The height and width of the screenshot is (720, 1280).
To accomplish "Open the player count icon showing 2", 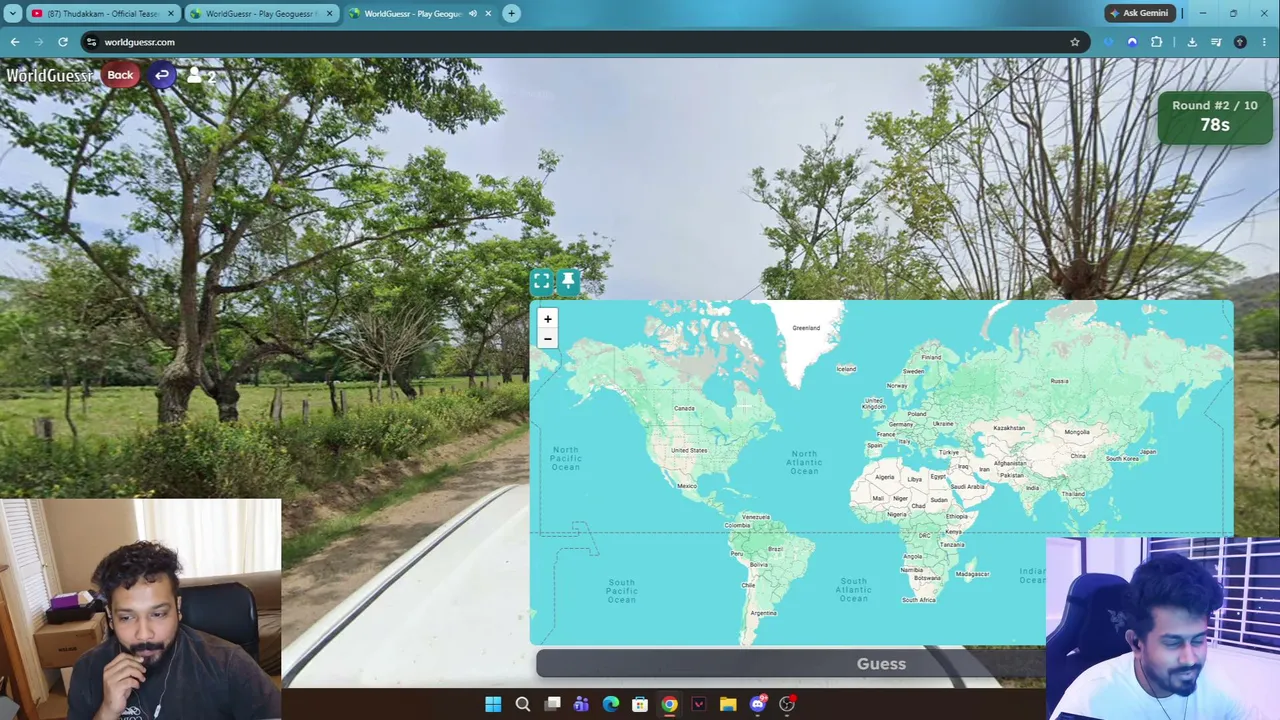I will 201,76.
